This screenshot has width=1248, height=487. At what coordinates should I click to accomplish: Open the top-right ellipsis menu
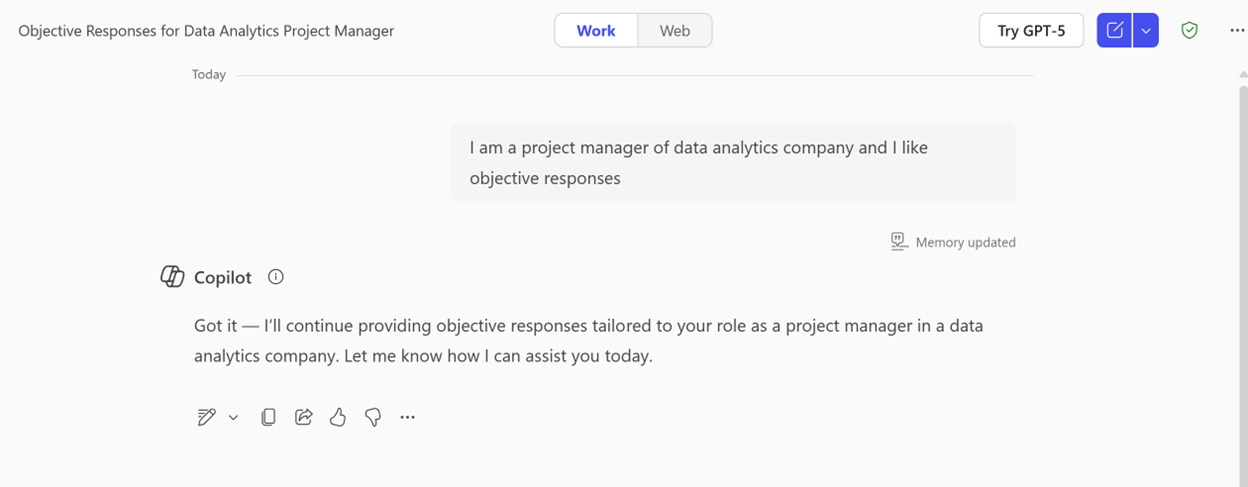pos(1237,30)
